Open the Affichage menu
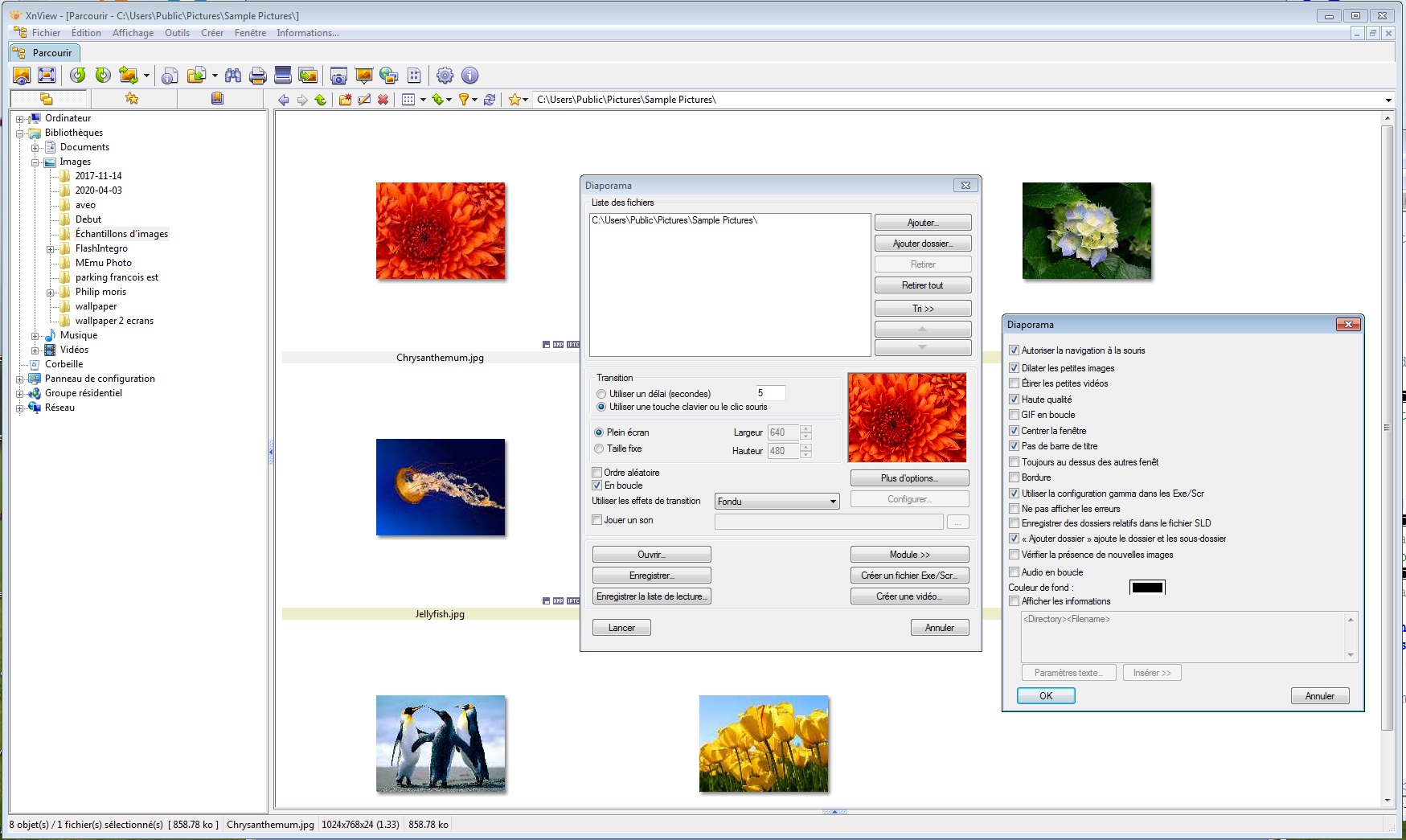 133,33
